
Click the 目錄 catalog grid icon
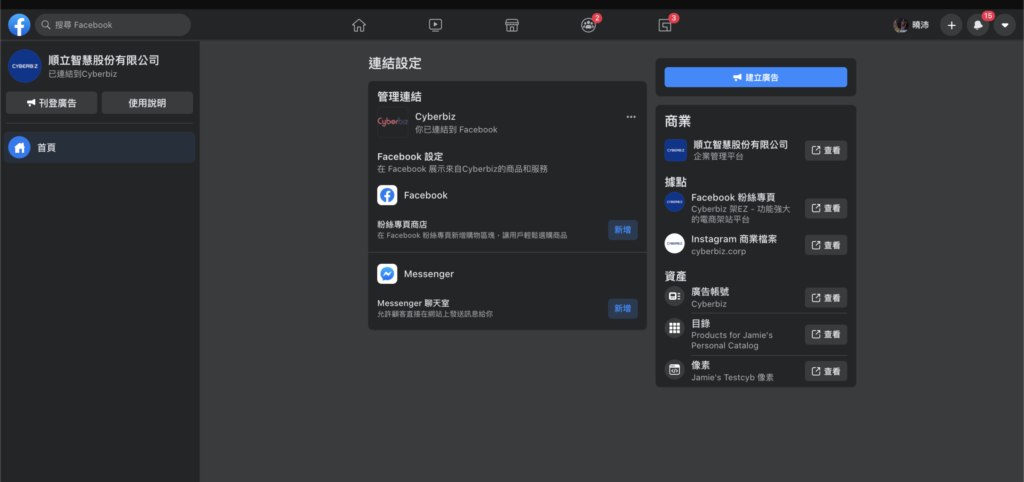675,328
